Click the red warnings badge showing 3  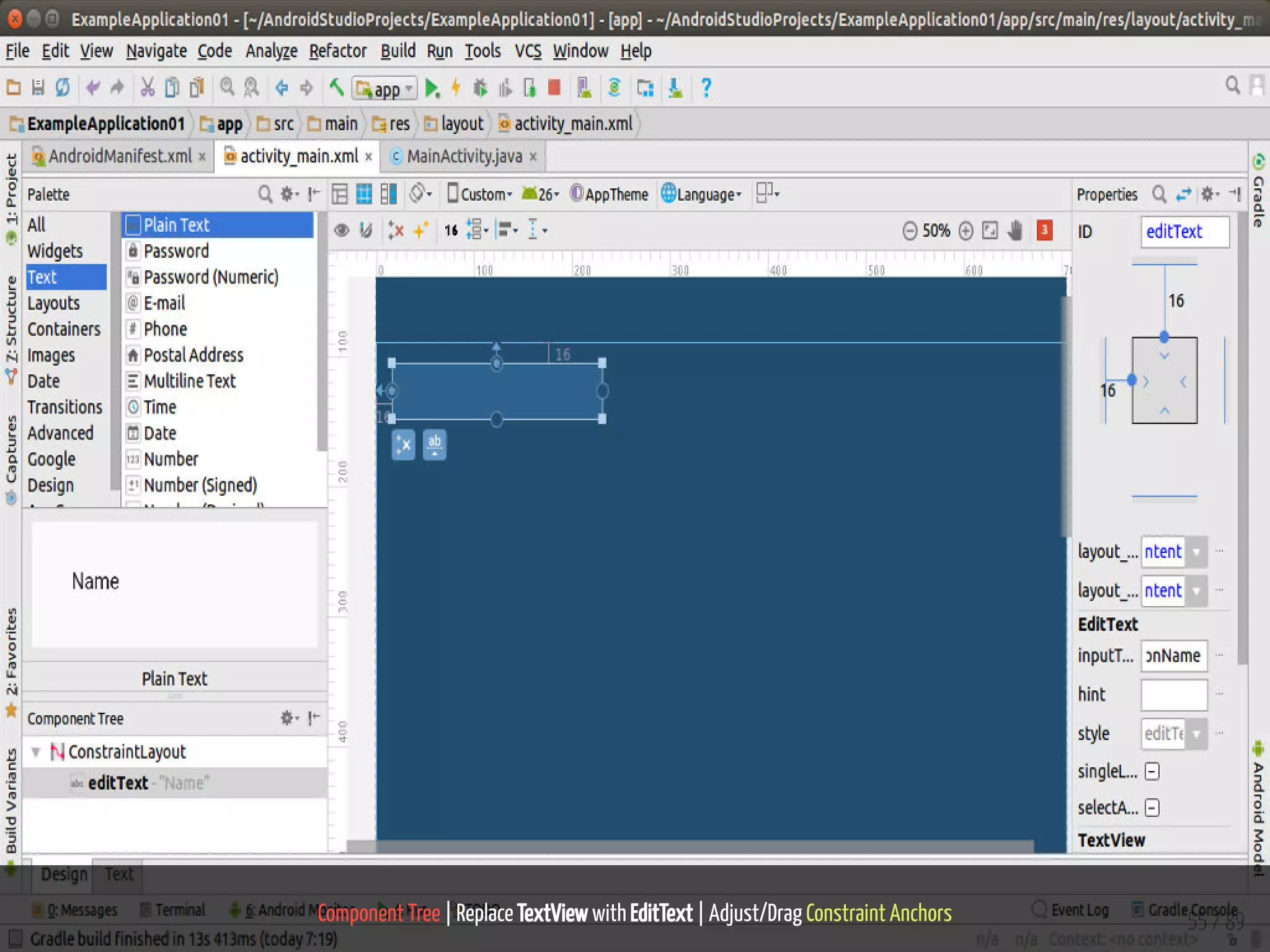click(x=1044, y=231)
